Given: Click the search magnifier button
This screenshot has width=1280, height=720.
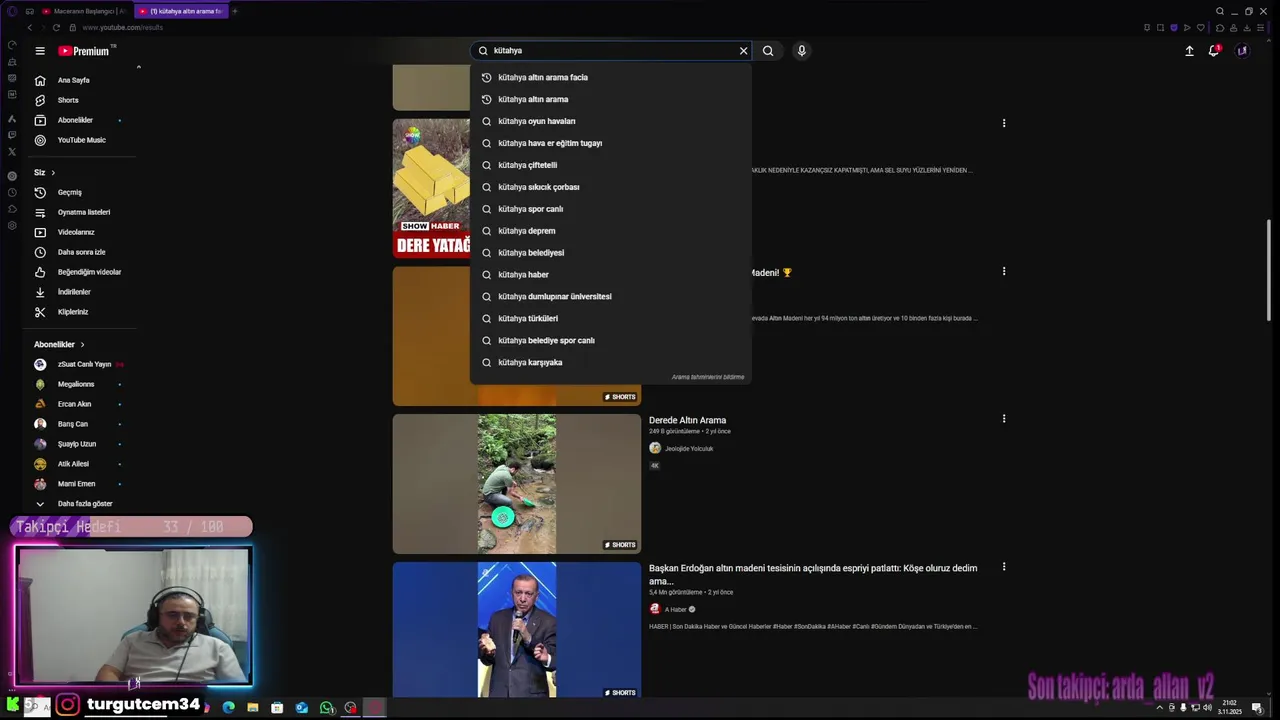Looking at the screenshot, I should pyautogui.click(x=768, y=51).
